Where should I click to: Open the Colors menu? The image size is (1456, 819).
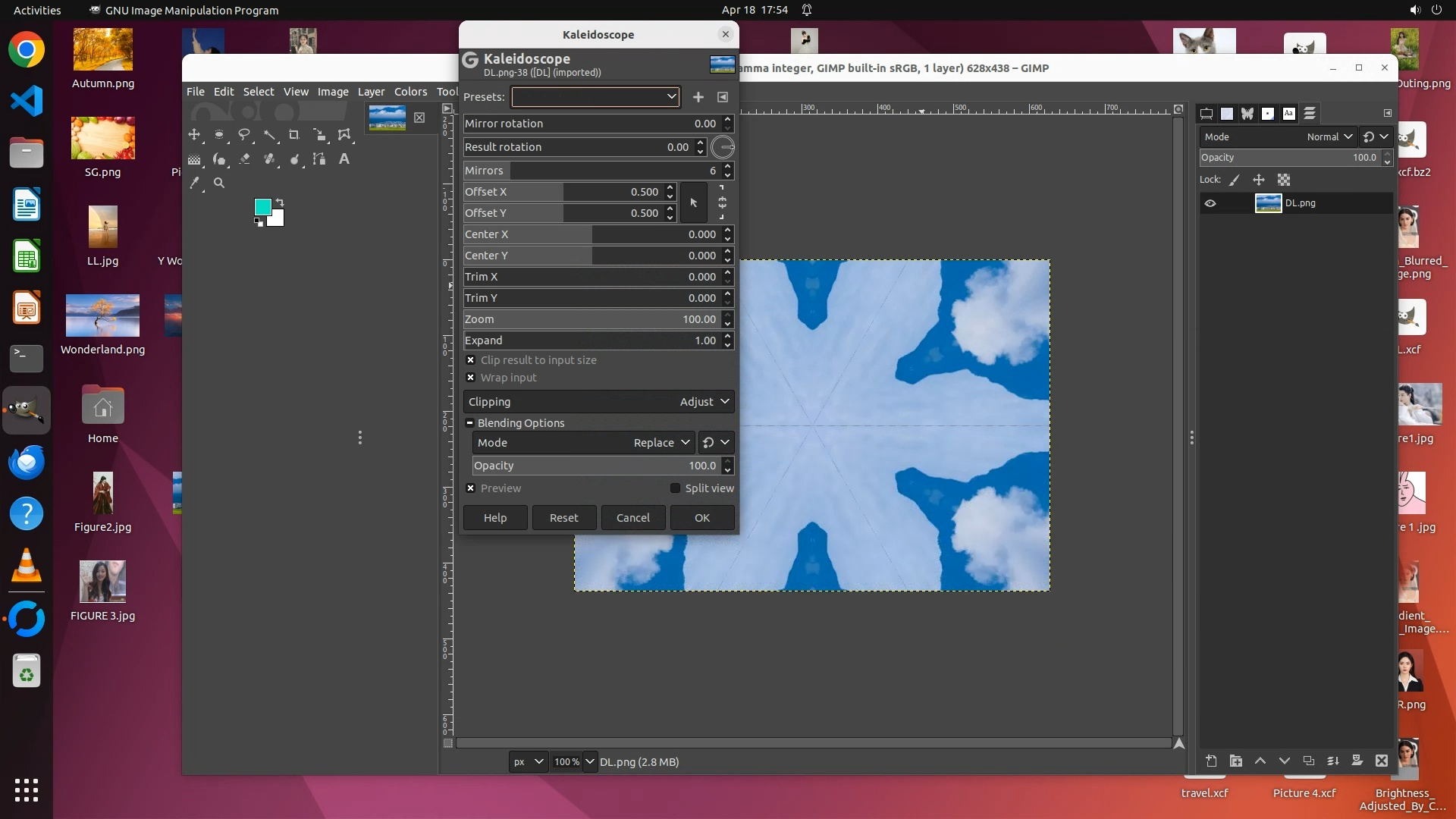(410, 92)
